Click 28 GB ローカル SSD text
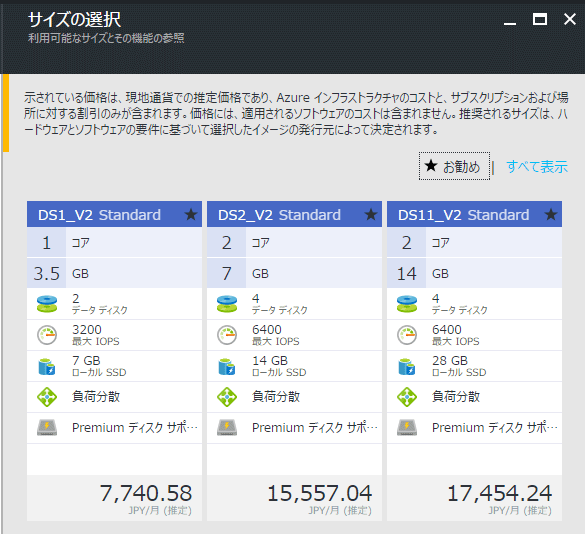The image size is (585, 534). (459, 366)
